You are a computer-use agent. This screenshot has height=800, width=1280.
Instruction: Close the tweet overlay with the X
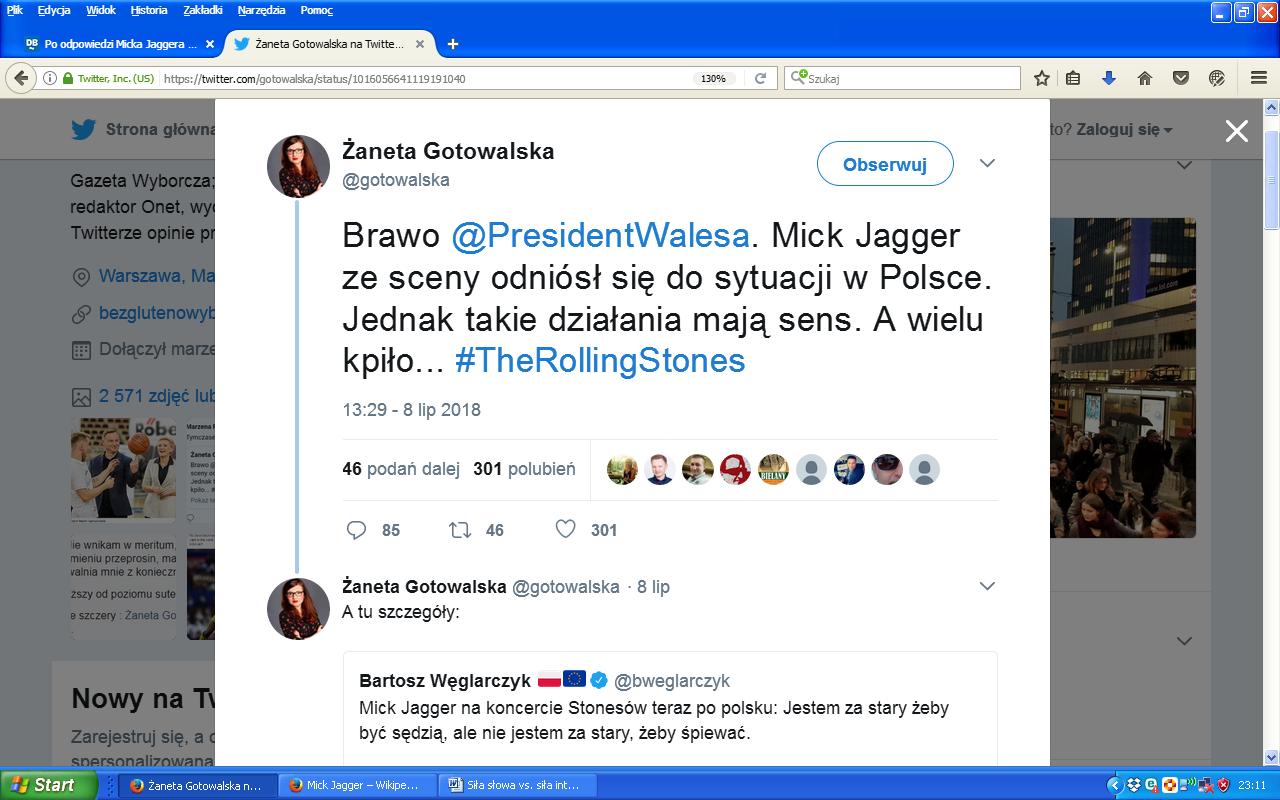1237,131
